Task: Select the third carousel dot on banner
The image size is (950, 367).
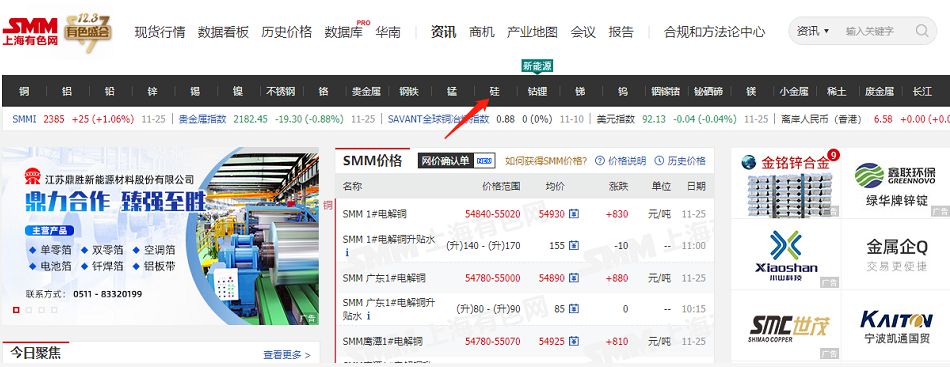Action: point(42,310)
